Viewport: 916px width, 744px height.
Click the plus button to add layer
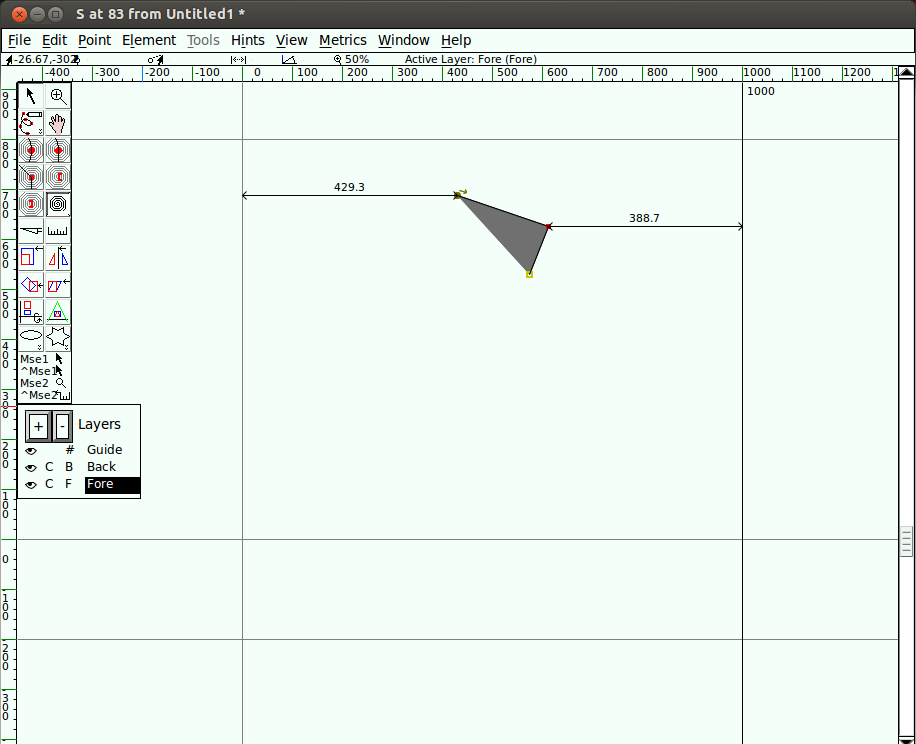38,426
